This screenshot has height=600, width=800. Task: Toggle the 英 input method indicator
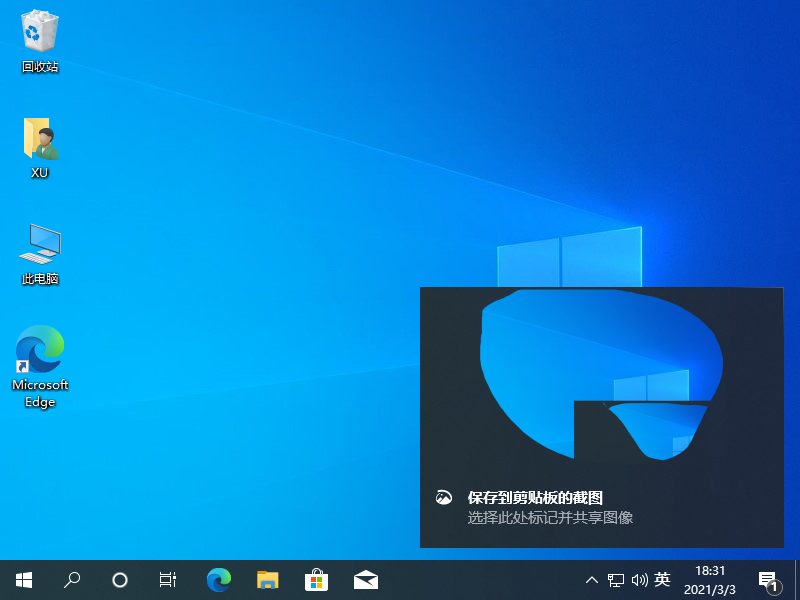coord(662,580)
